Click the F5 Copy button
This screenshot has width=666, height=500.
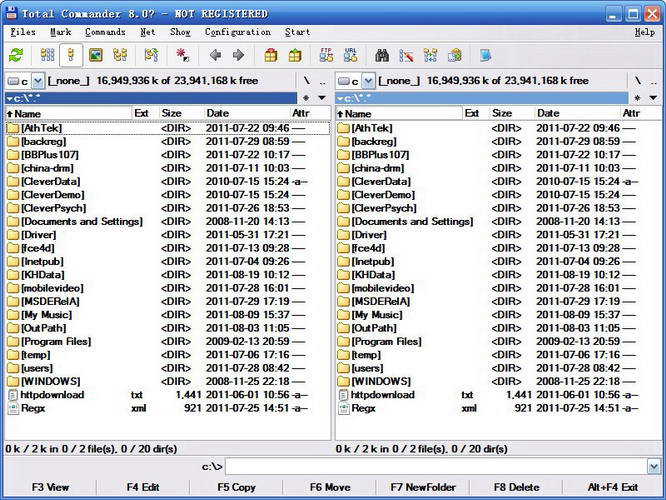pyautogui.click(x=236, y=487)
